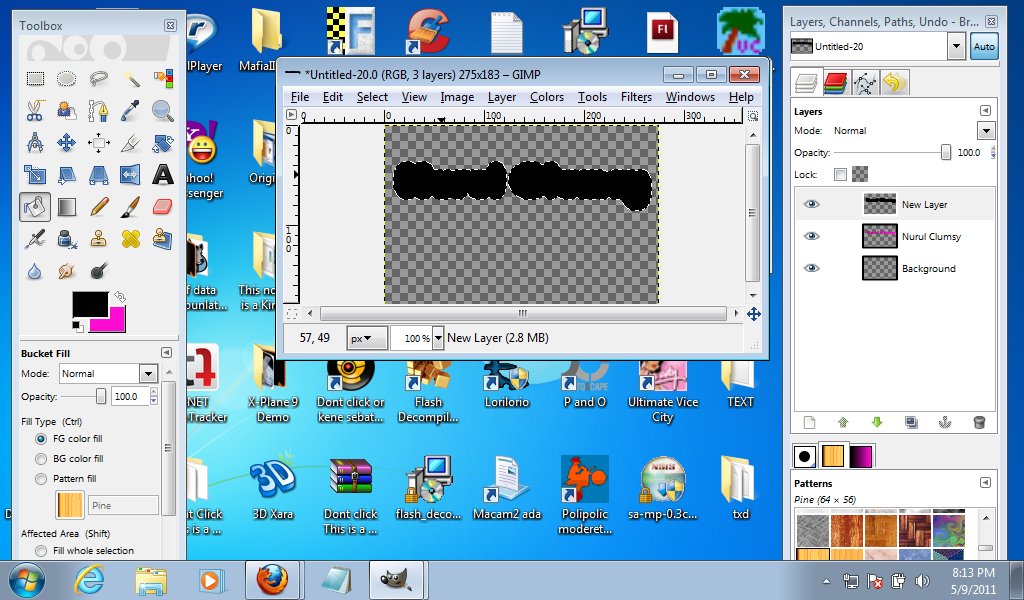The width and height of the screenshot is (1024, 600).
Task: Open the Windows Start button
Action: 27,580
